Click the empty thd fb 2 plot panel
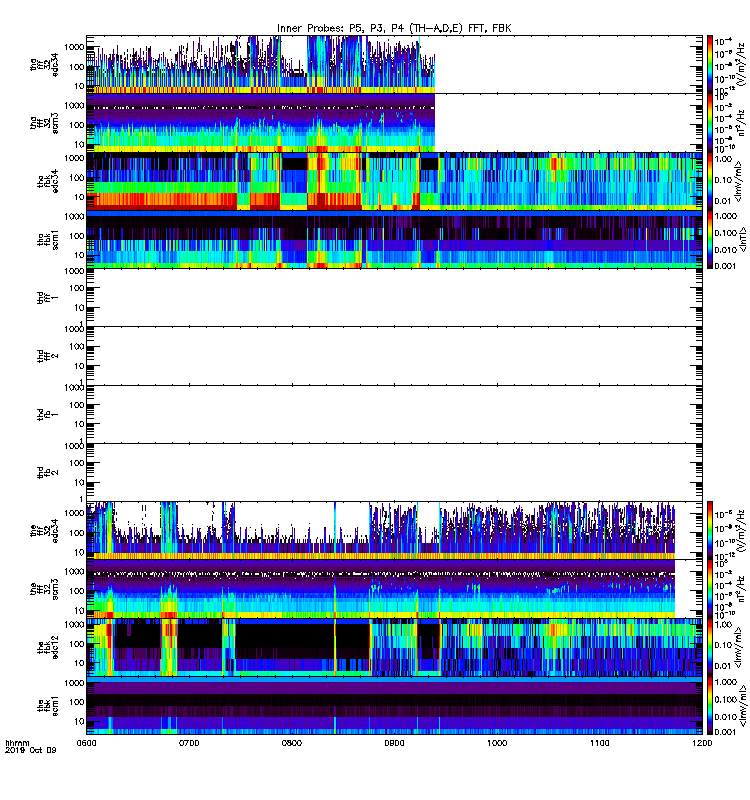750x800 pixels. tap(394, 472)
